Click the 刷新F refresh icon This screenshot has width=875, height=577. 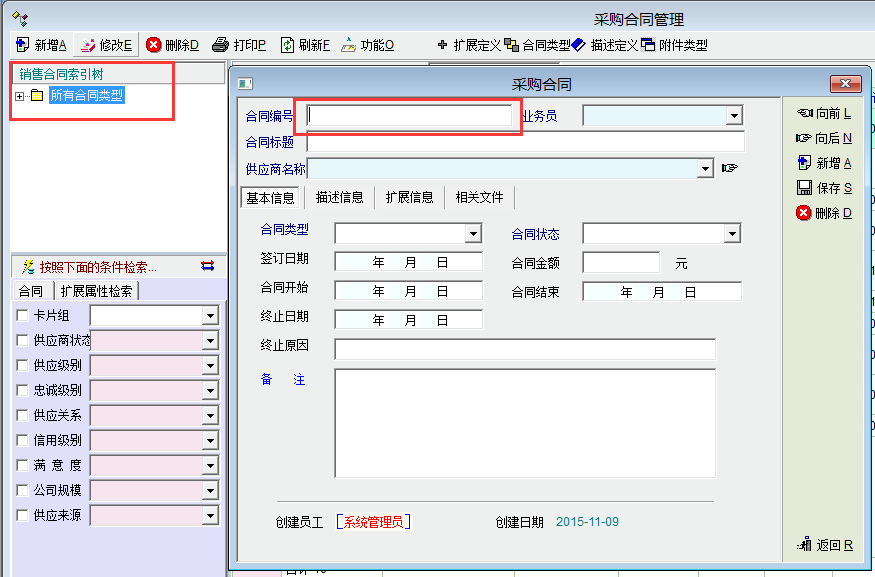[x=287, y=45]
